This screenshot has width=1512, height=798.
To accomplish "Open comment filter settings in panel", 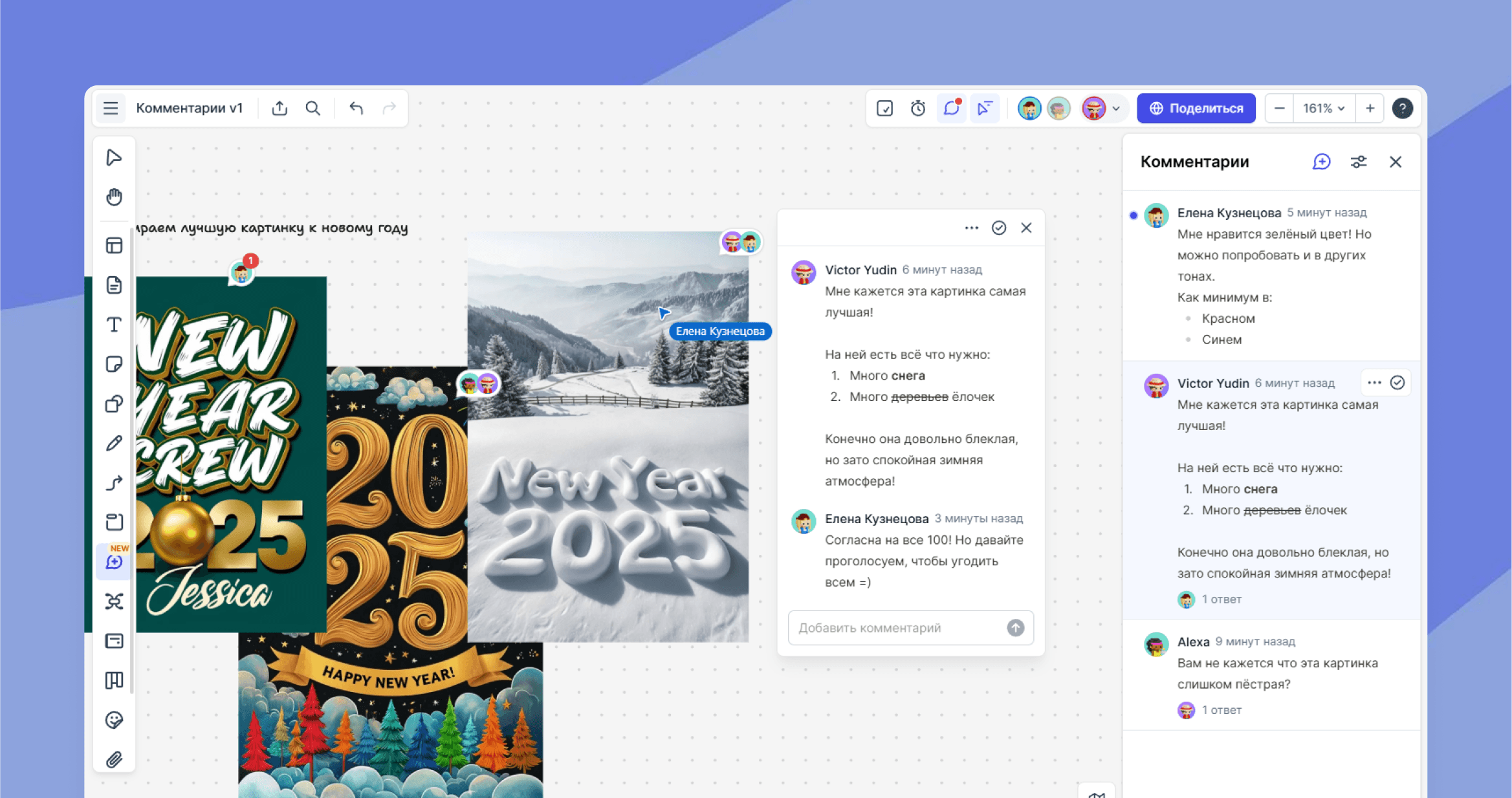I will 1359,162.
